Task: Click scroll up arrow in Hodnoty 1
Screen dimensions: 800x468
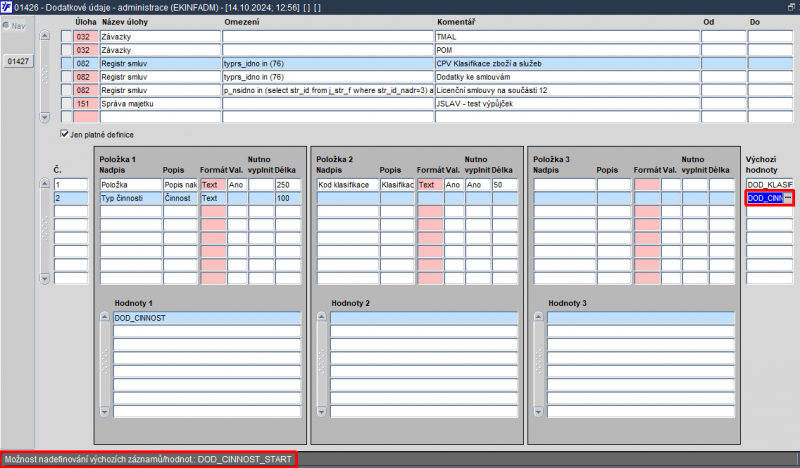Action: pyautogui.click(x=104, y=318)
